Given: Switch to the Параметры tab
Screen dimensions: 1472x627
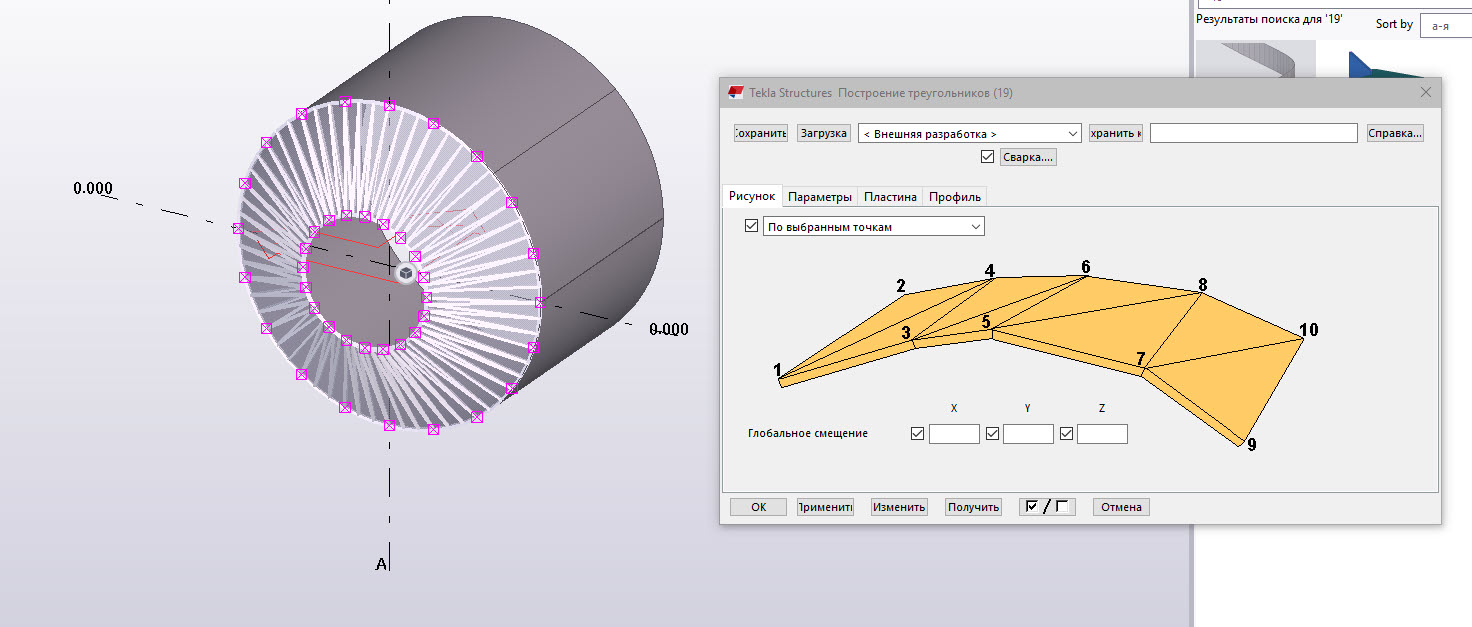Looking at the screenshot, I should tap(819, 197).
